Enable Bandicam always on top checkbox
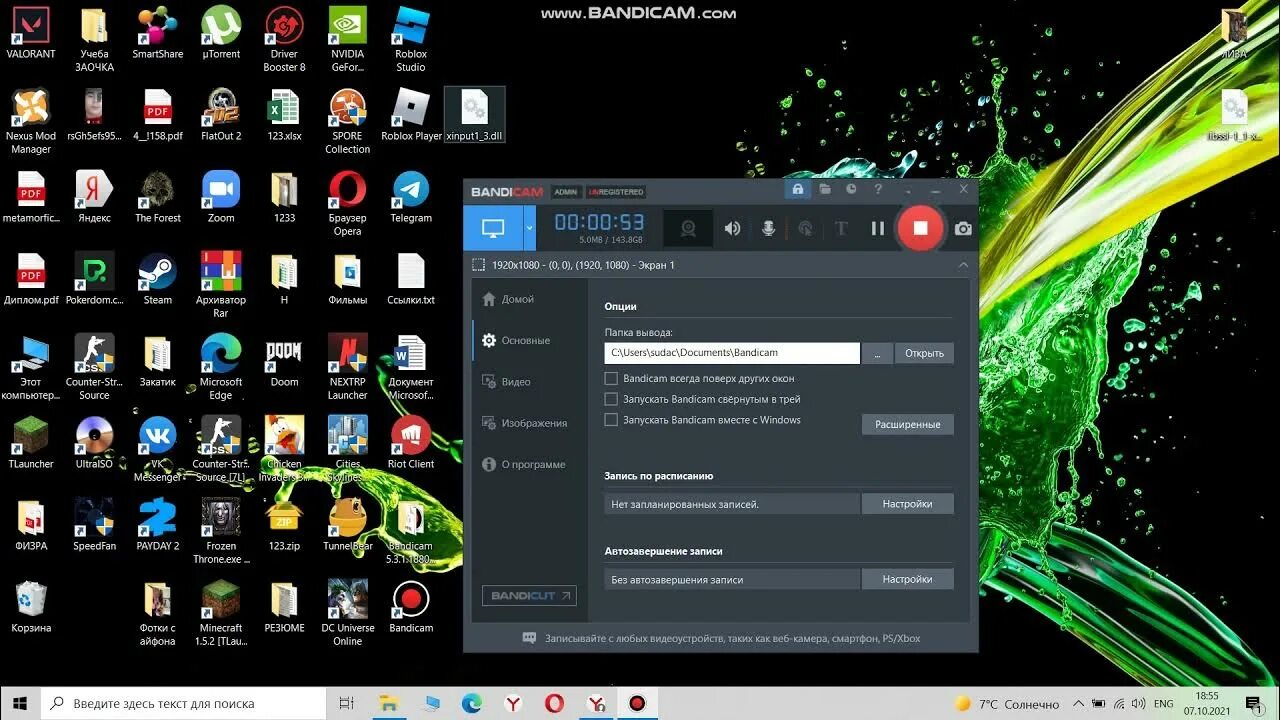Image resolution: width=1280 pixels, height=720 pixels. coord(611,379)
